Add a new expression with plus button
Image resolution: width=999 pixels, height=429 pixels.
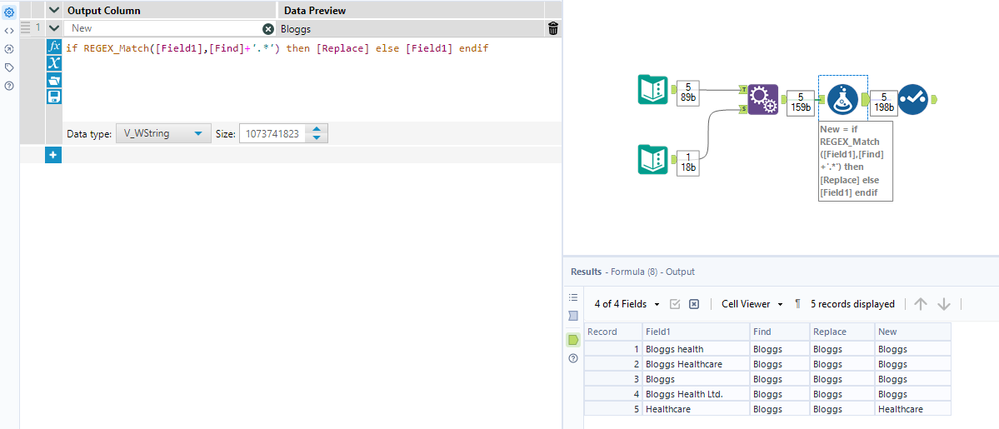[x=54, y=155]
